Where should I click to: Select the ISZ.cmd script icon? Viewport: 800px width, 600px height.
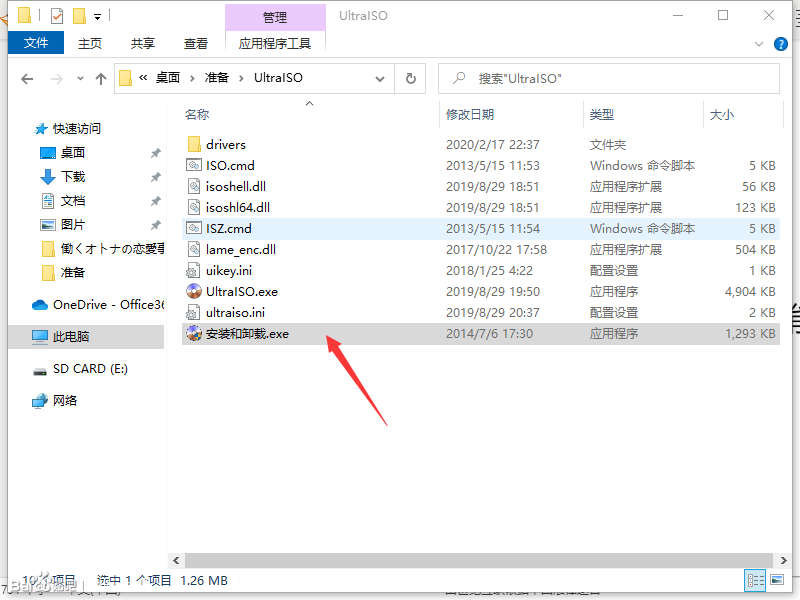click(x=194, y=228)
